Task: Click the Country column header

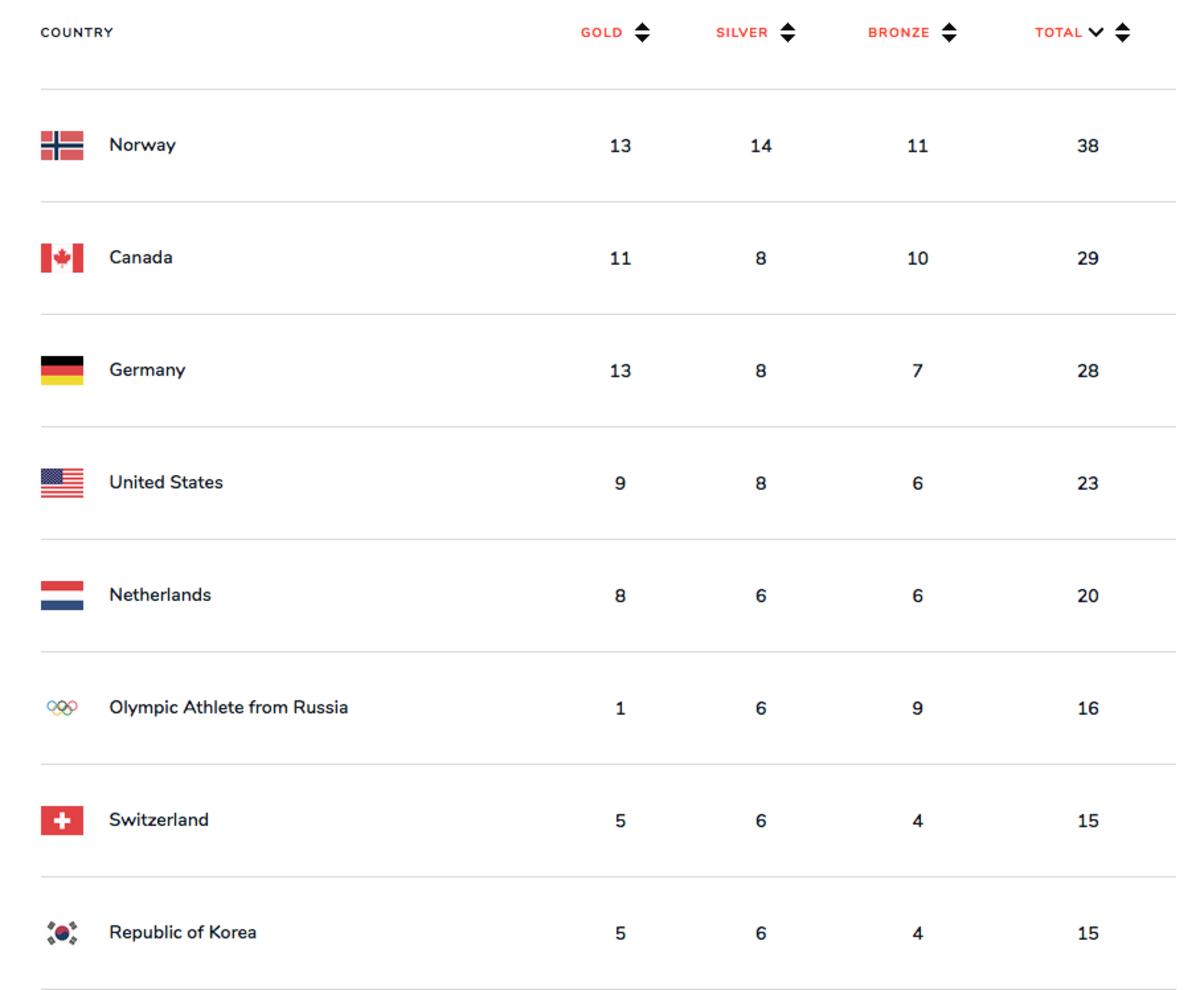Action: click(x=77, y=33)
